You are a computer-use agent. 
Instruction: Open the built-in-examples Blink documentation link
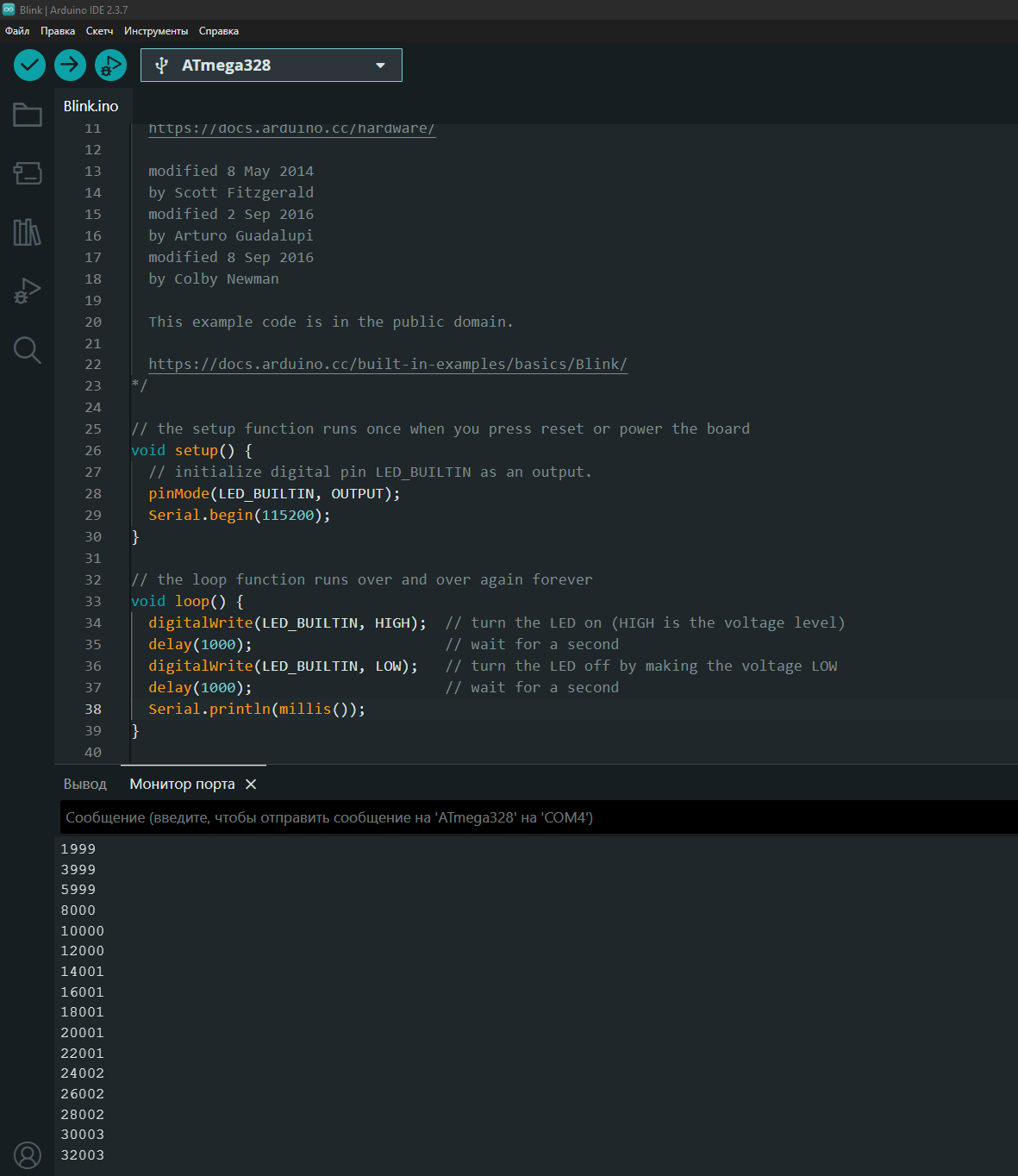pos(387,364)
